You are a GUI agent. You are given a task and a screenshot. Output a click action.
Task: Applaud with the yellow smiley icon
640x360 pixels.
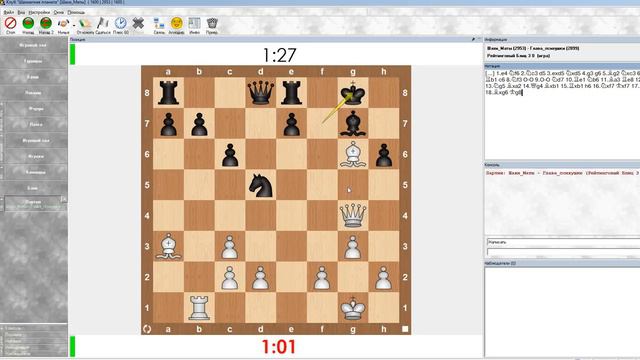tap(176, 23)
